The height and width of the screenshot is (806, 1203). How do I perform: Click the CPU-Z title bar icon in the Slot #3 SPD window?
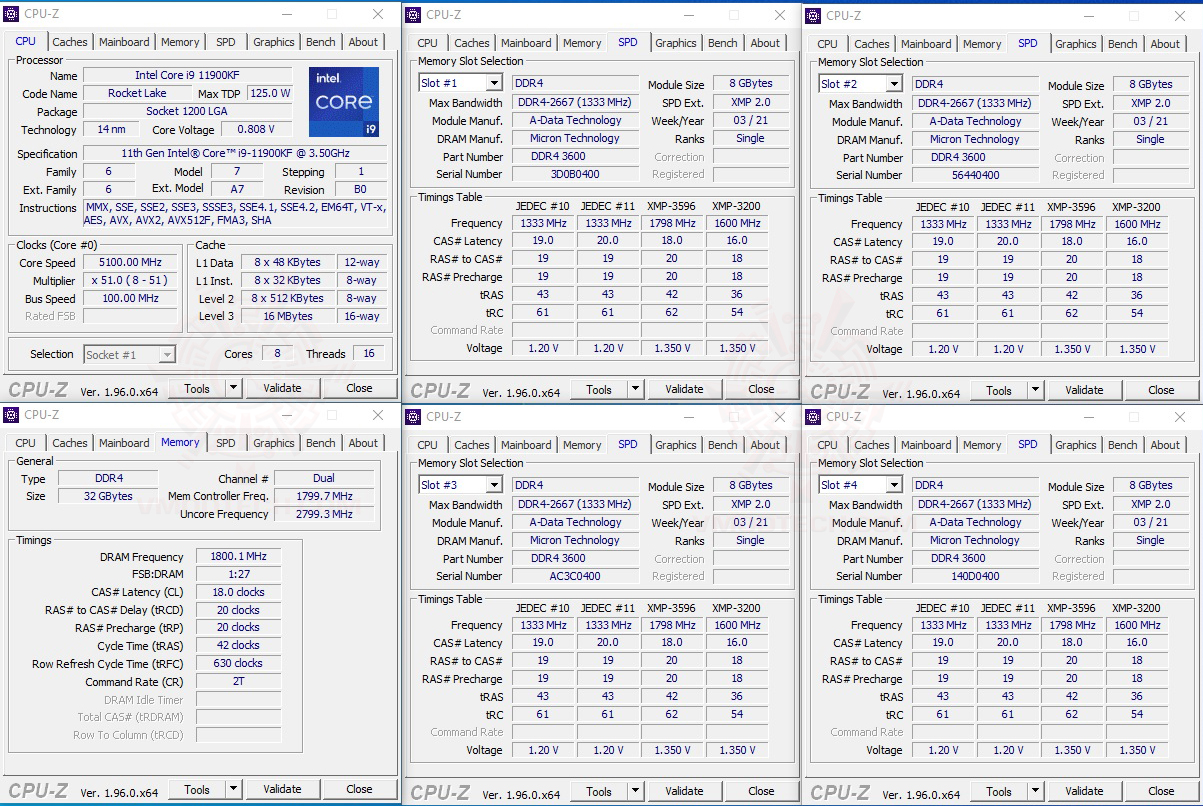(414, 416)
